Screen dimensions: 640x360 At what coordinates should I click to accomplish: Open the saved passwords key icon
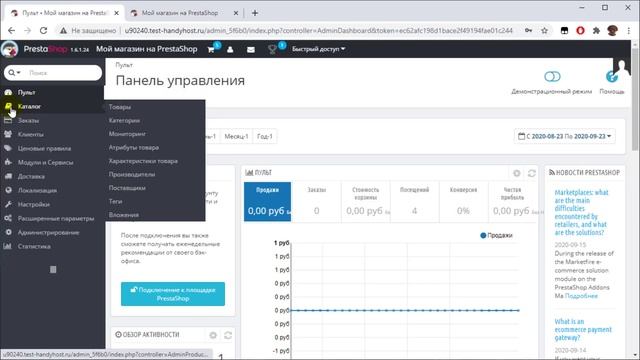click(x=528, y=31)
